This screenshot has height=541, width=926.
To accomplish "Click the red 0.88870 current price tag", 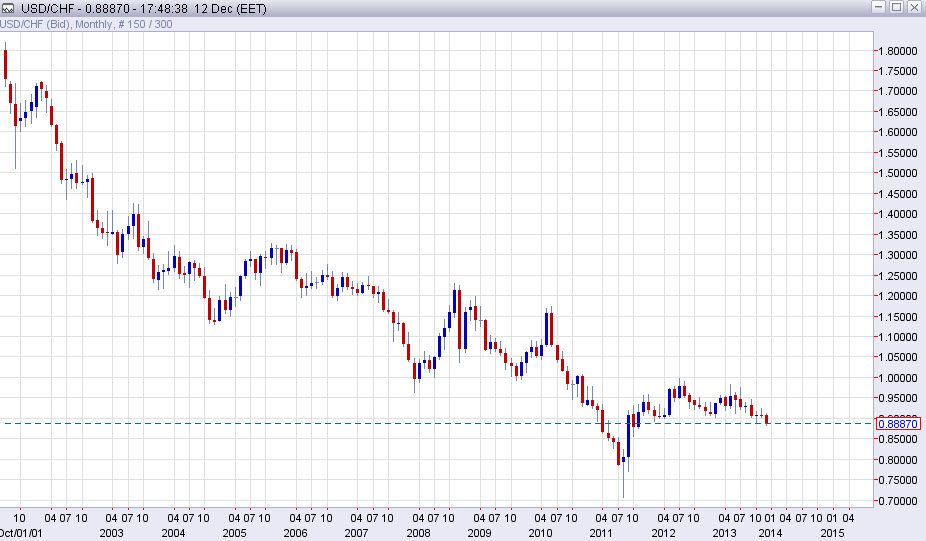I will [897, 424].
